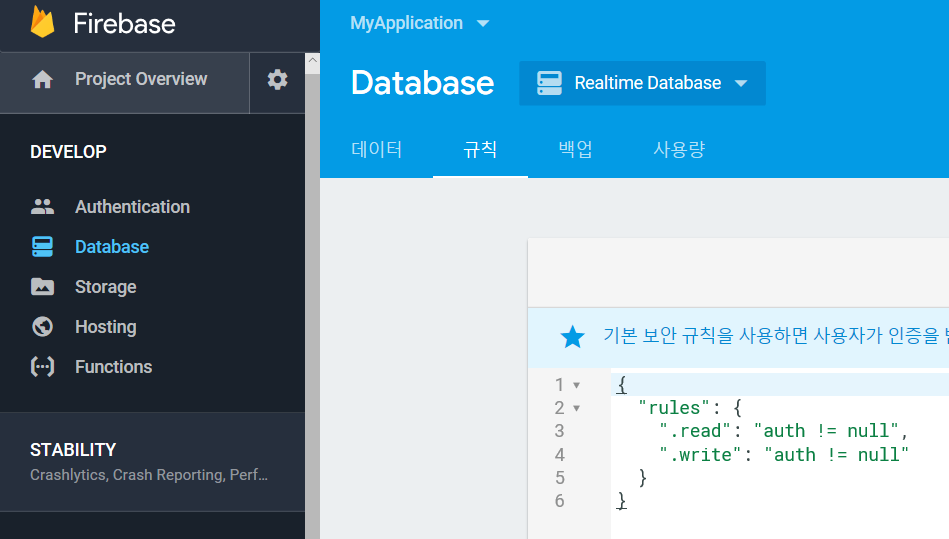Click the Database page heading
Screen dimensions: 949x539
[422, 83]
